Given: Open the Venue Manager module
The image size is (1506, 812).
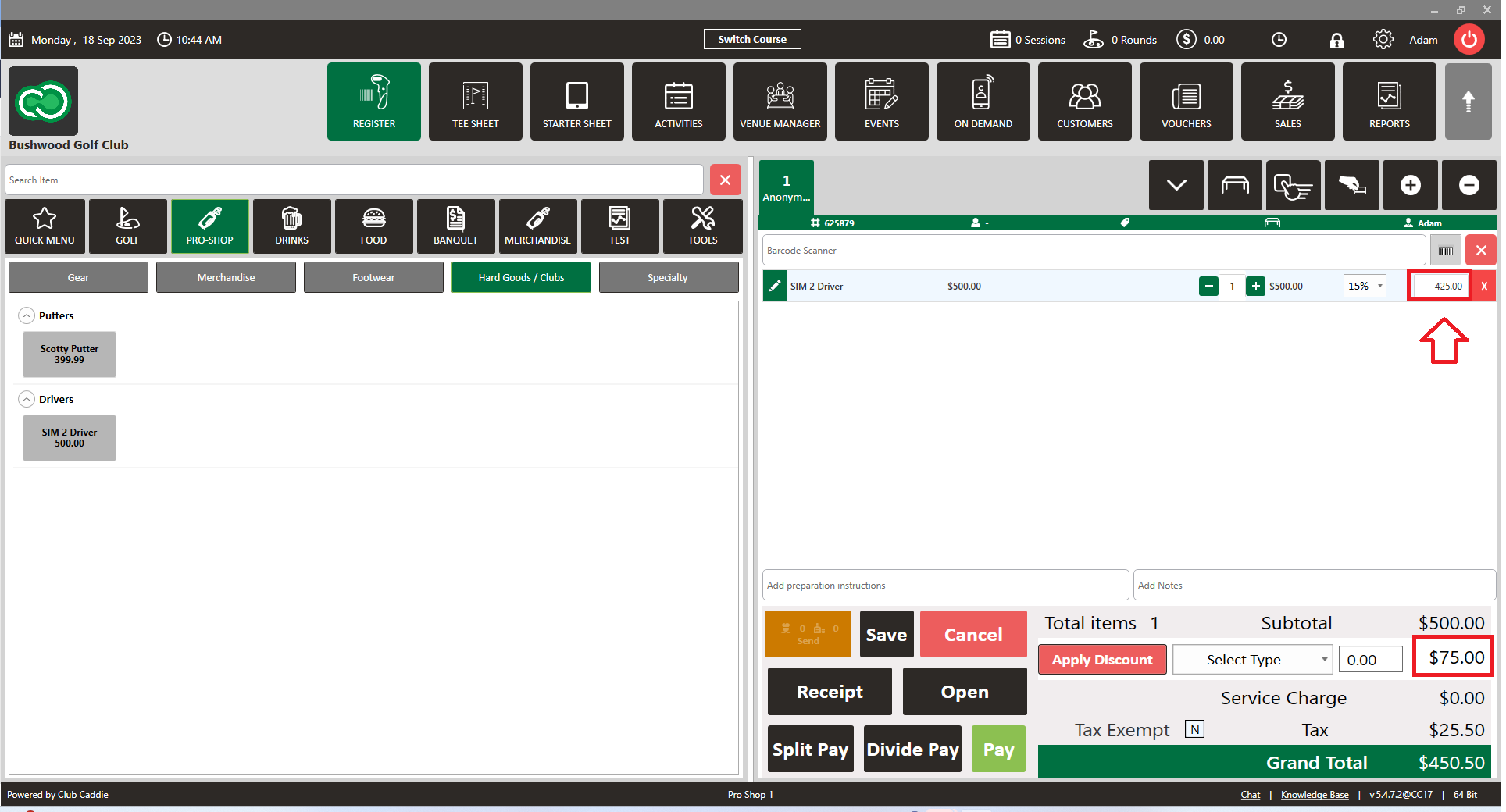Looking at the screenshot, I should 780,101.
